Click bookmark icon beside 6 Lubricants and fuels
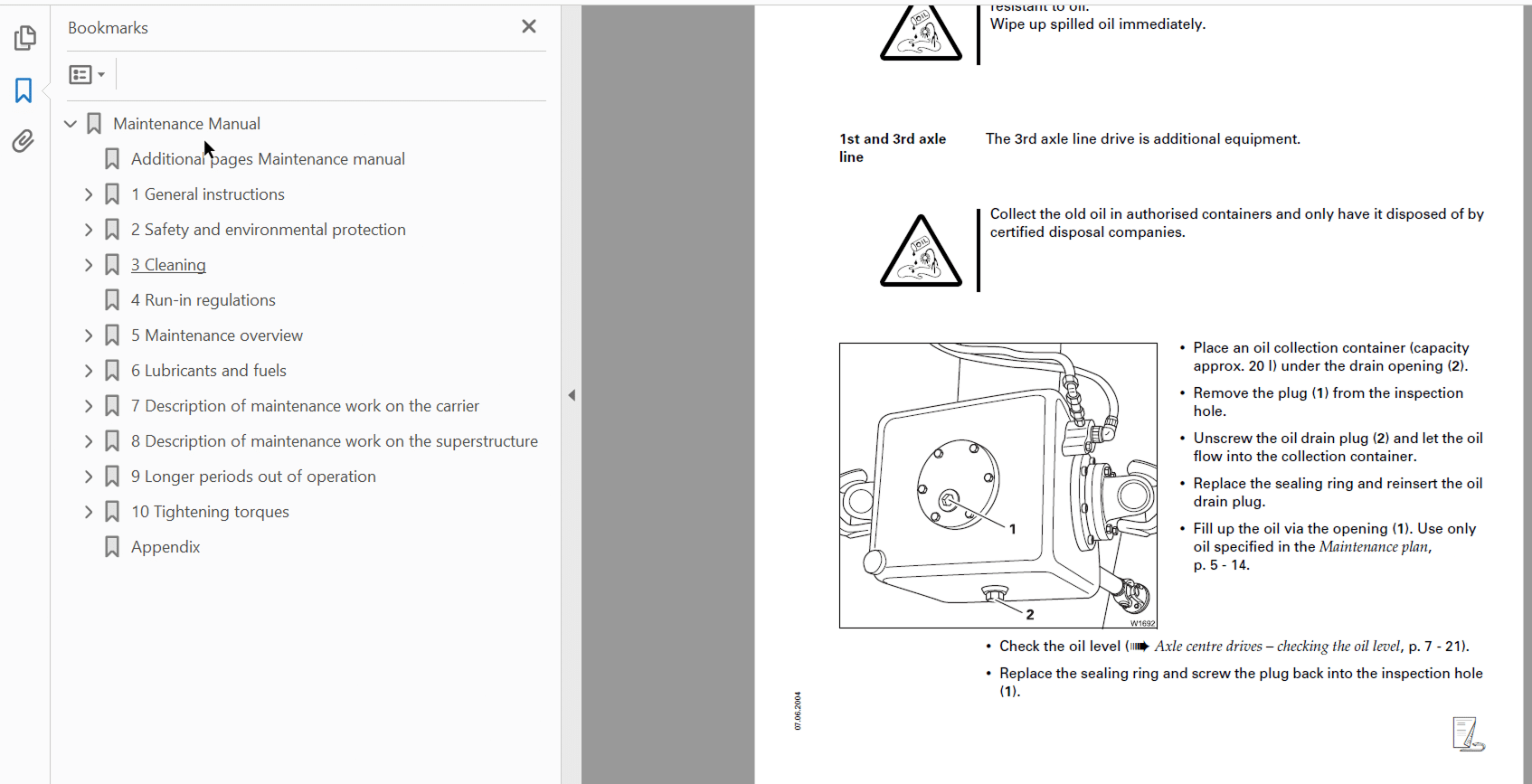This screenshot has height=784, width=1532. pos(112,371)
